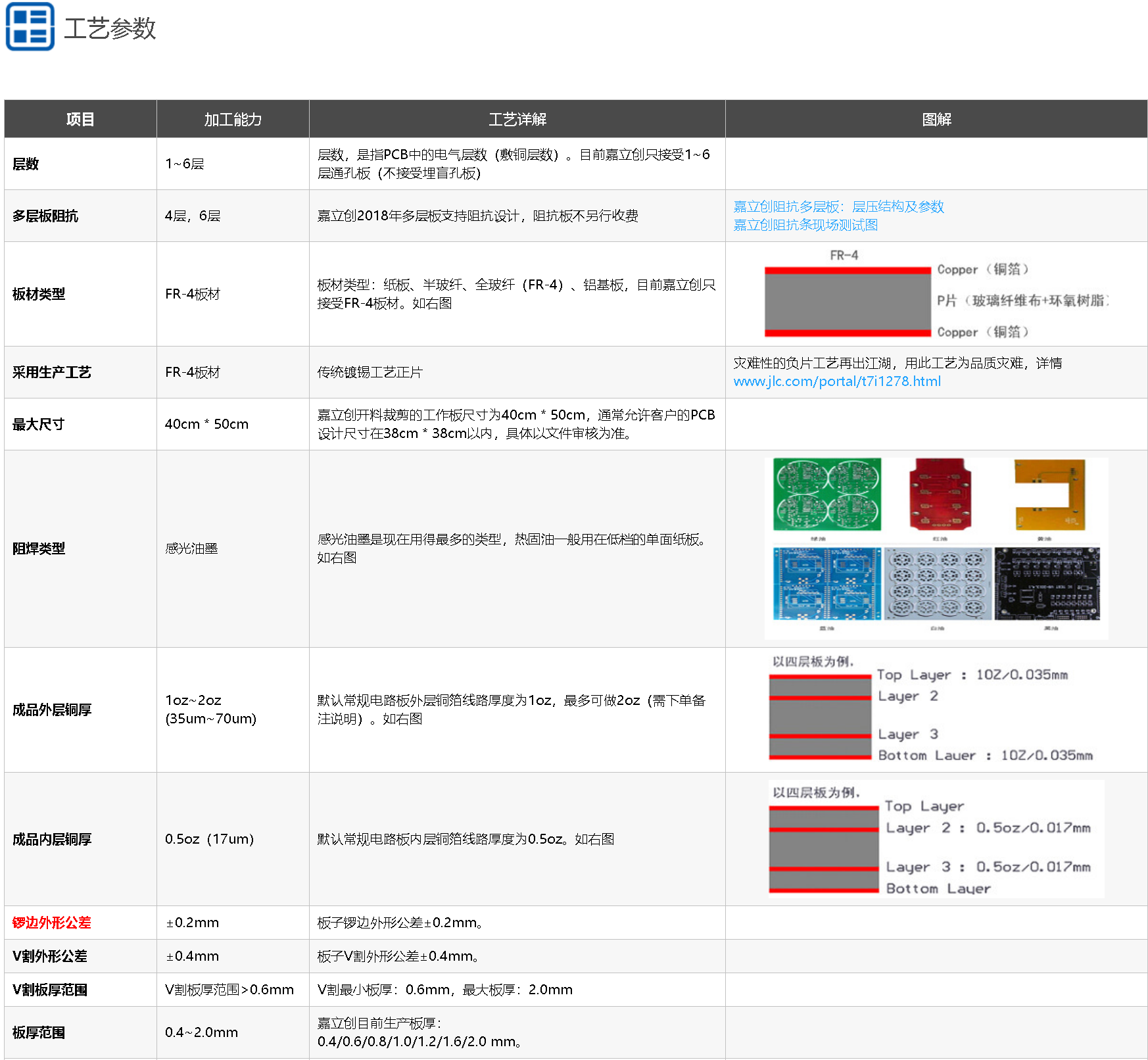Viewport: 1148px width, 1060px height.
Task: Select the V割板厚范围 row label
Action: 50,990
